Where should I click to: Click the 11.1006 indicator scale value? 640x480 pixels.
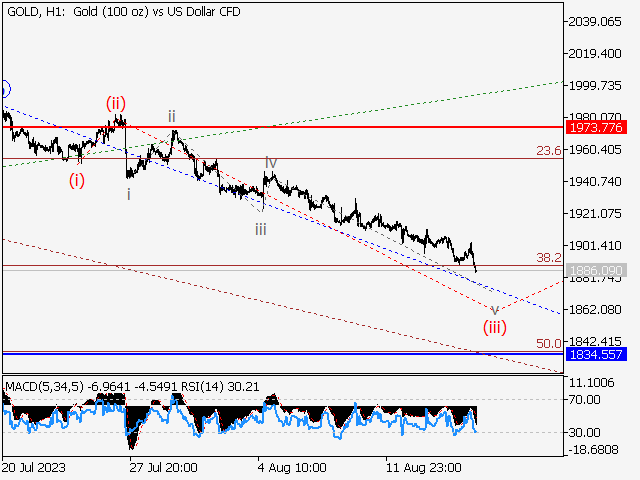tap(591, 383)
